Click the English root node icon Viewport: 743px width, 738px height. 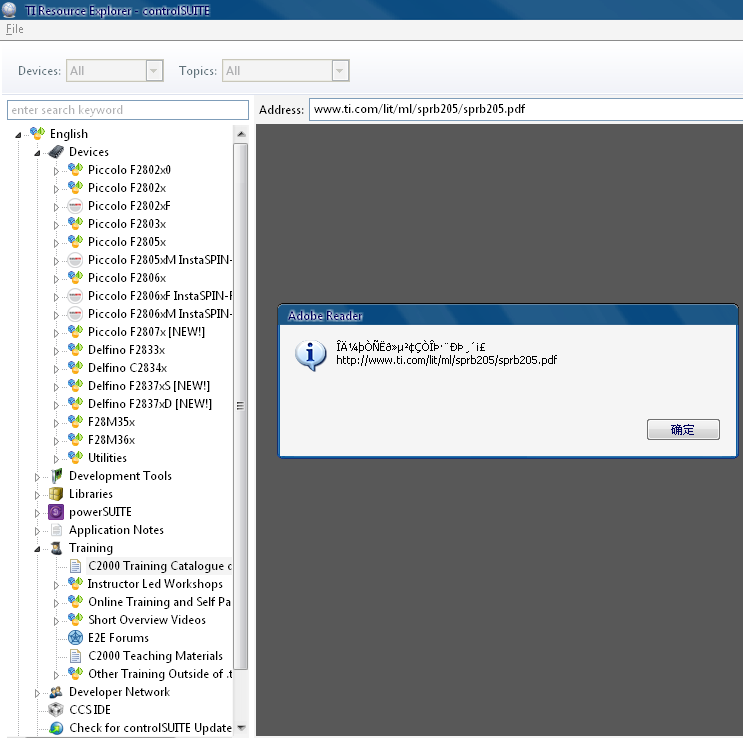click(x=37, y=134)
